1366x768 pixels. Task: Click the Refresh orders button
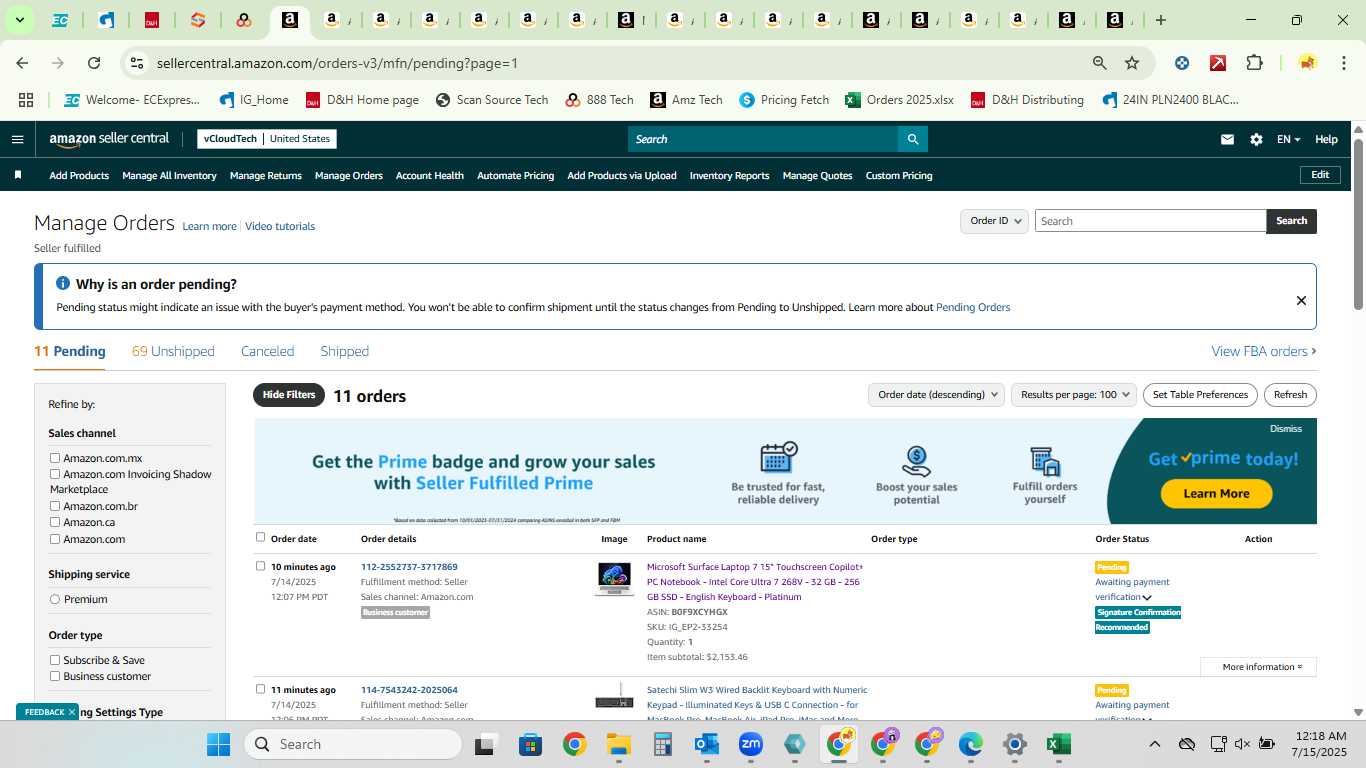click(x=1290, y=395)
